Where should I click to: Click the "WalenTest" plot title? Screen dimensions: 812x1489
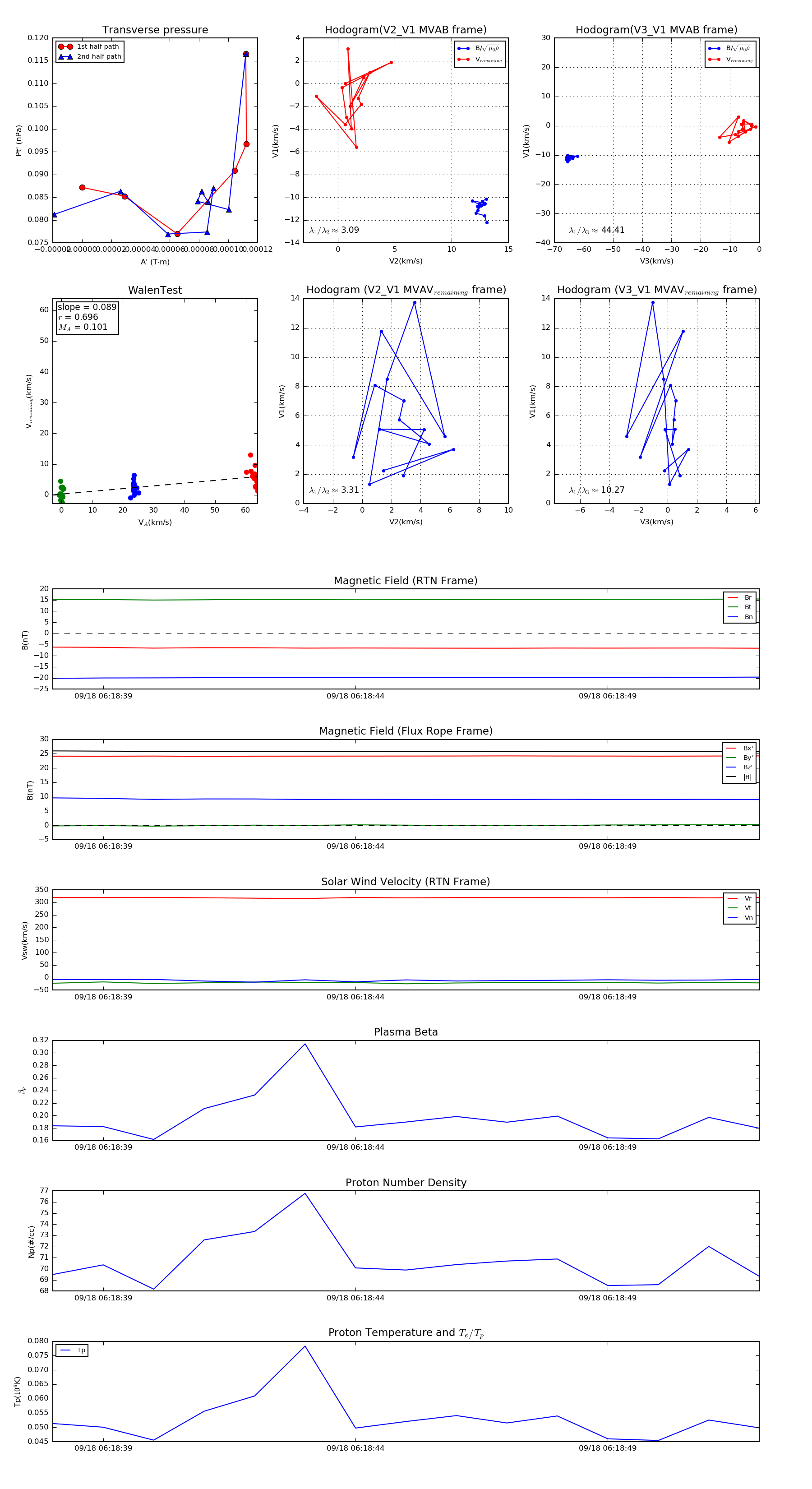[155, 290]
